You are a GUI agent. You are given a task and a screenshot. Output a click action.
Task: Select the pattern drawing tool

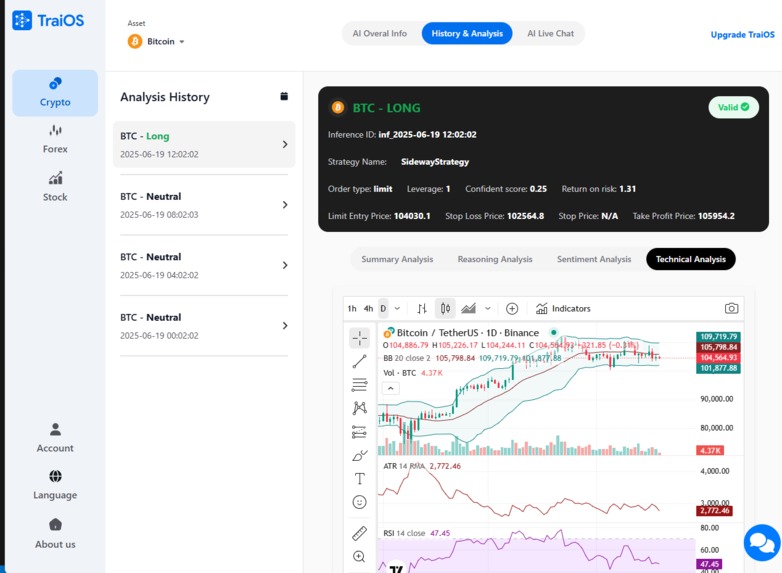point(359,408)
